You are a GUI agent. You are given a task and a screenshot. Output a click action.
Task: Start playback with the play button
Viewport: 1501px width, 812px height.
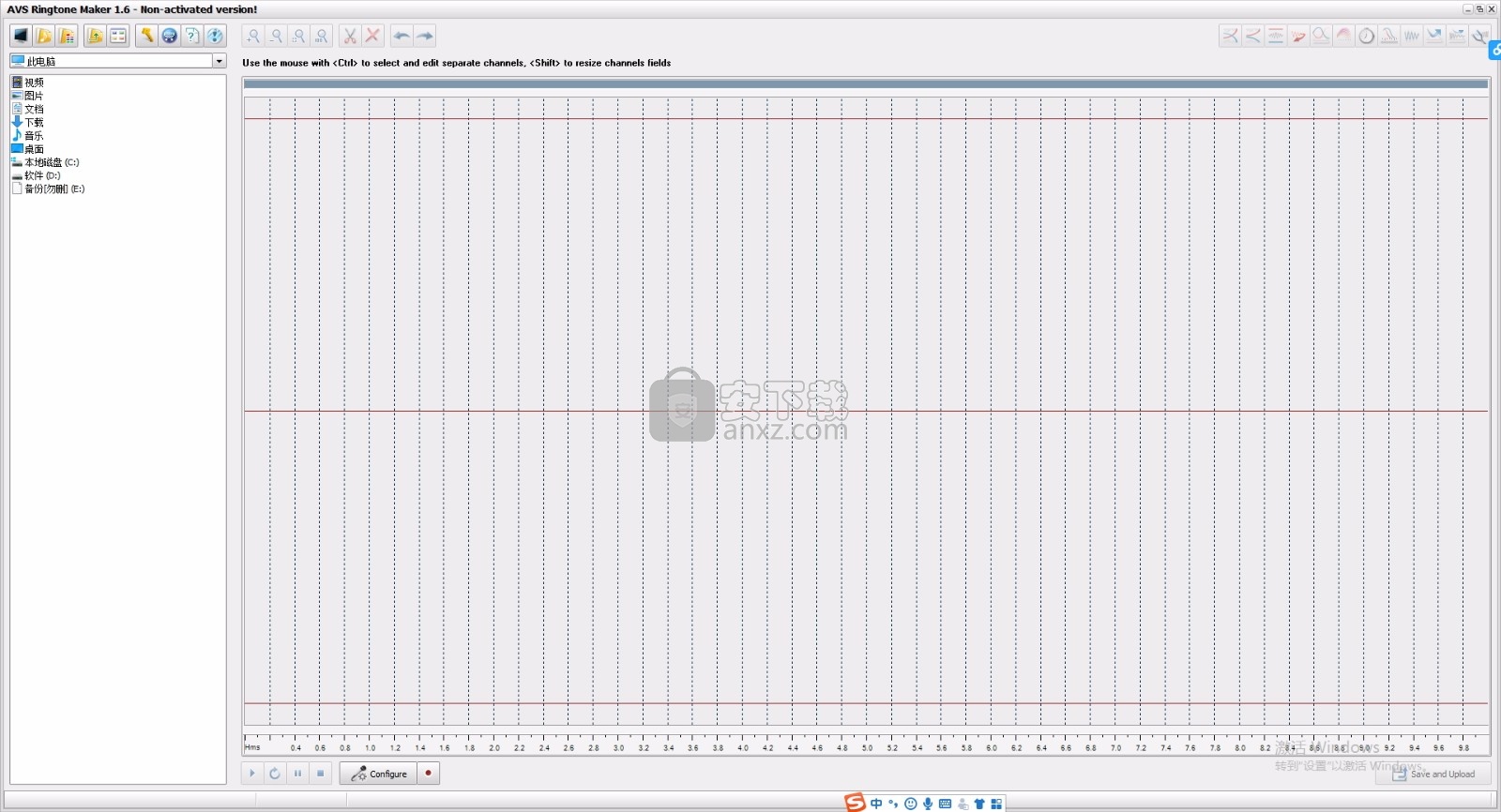[x=252, y=774]
